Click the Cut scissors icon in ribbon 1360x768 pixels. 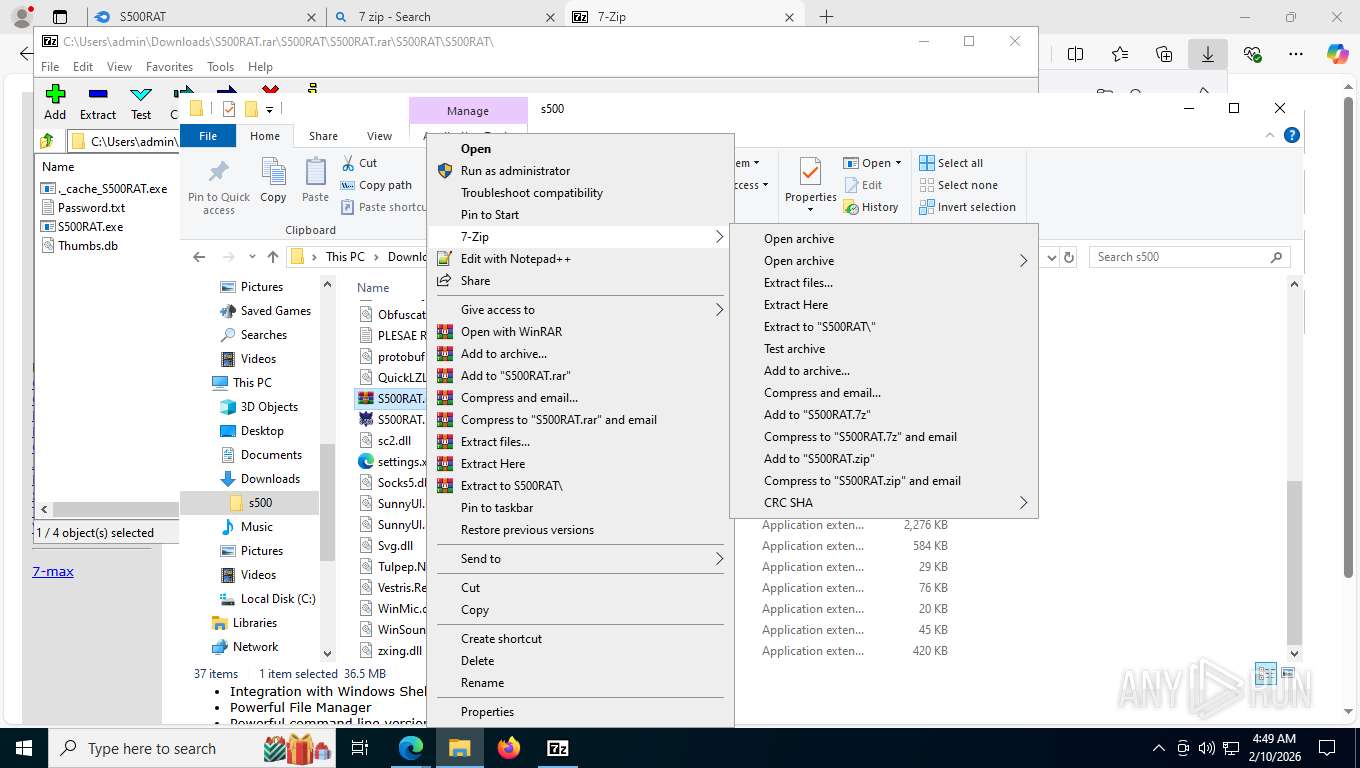[348, 163]
